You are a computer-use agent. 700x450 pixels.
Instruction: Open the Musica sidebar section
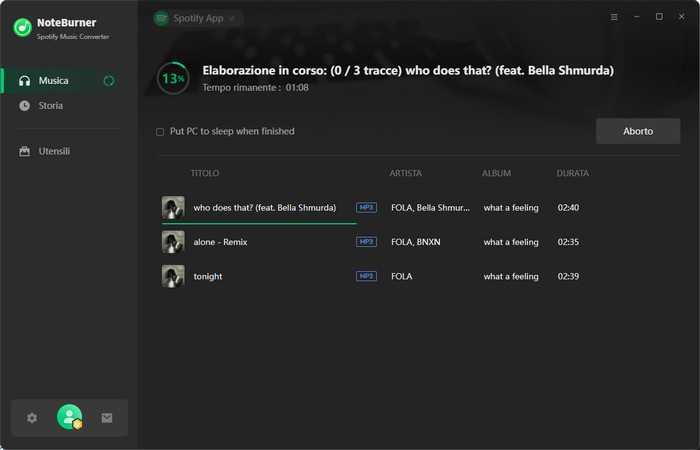tap(54, 81)
